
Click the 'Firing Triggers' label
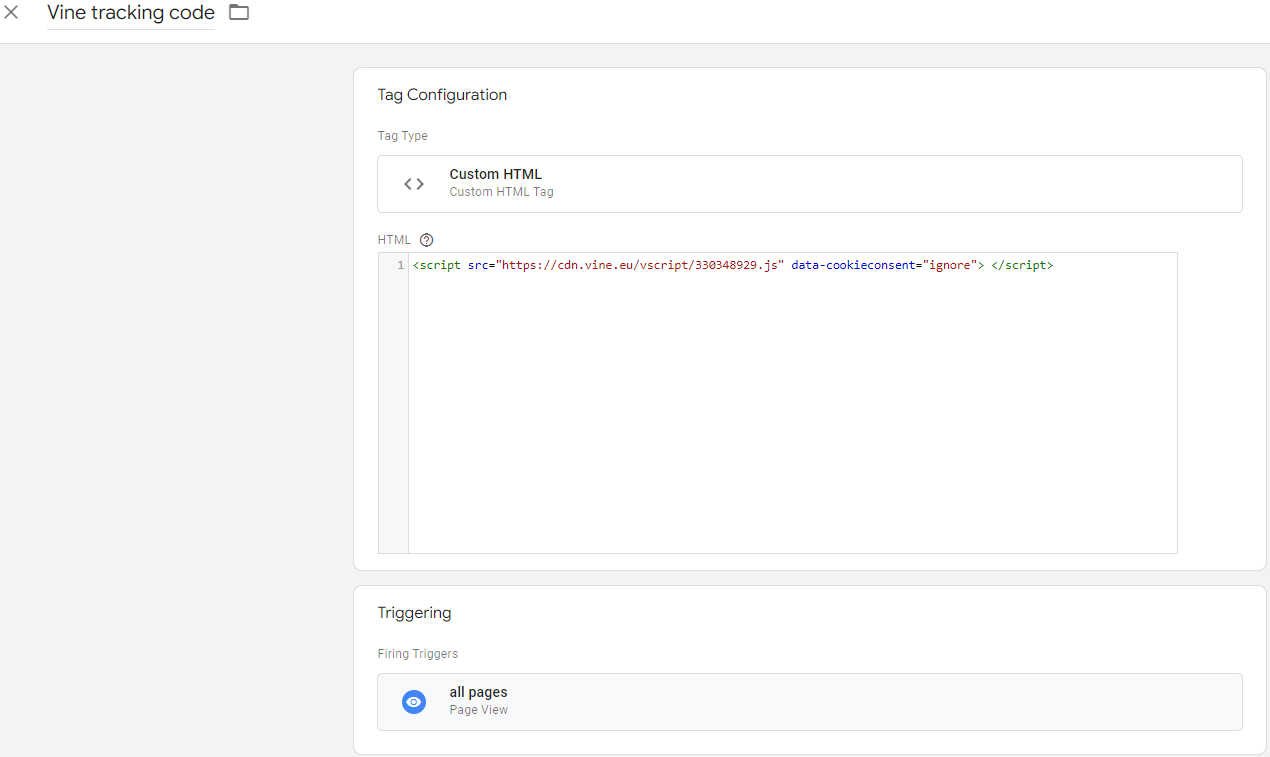pyautogui.click(x=418, y=654)
